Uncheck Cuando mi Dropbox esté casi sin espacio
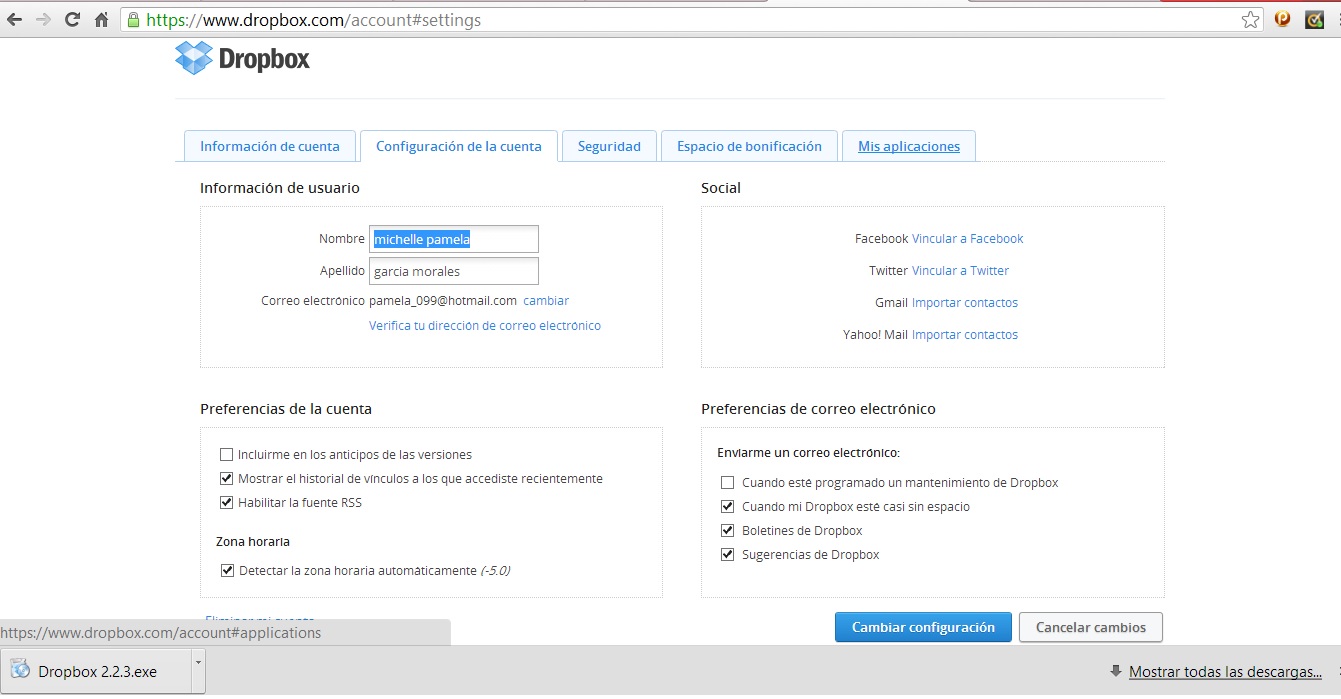The image size is (1341, 699). click(728, 506)
